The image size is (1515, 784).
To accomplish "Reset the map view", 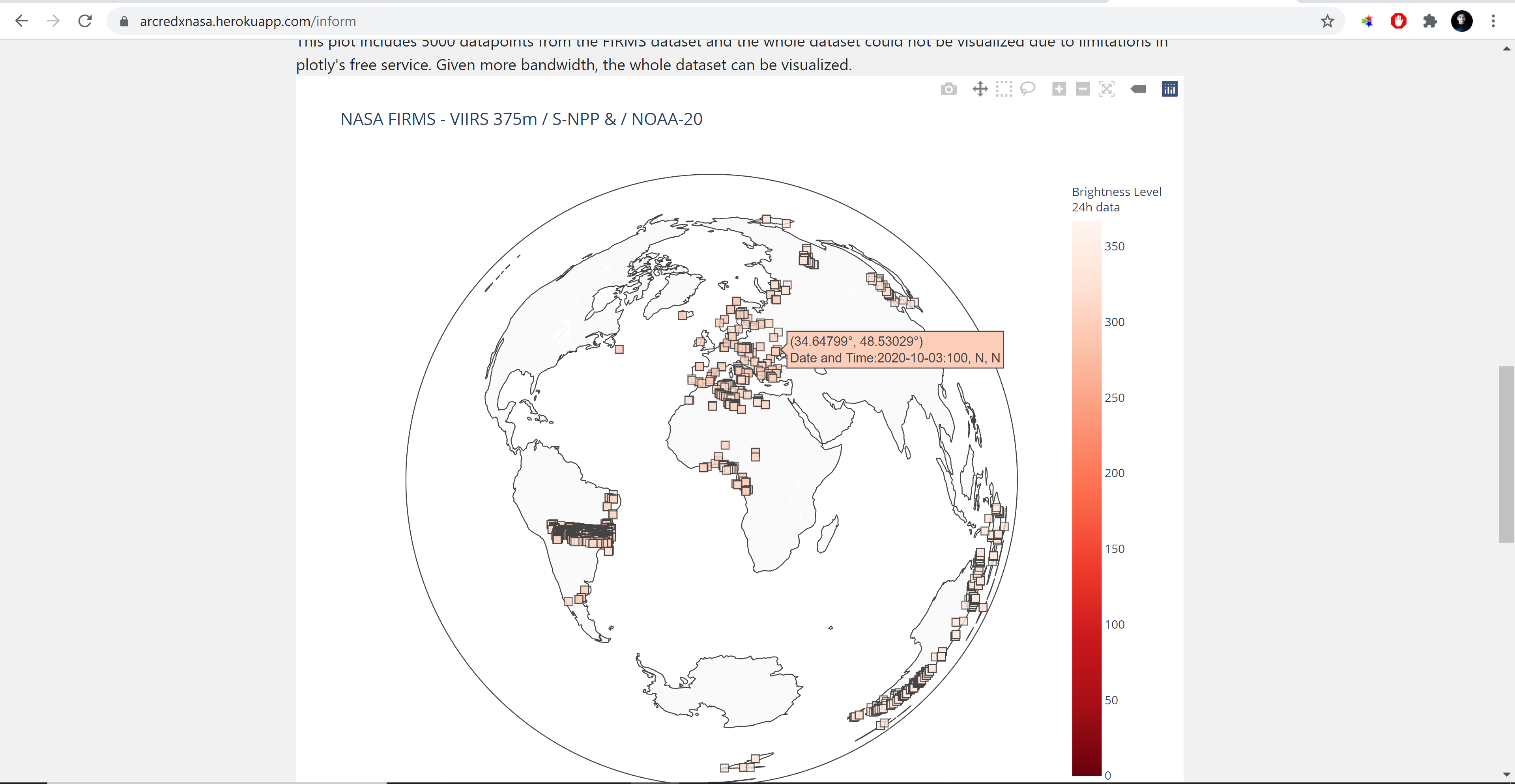I will (1106, 90).
